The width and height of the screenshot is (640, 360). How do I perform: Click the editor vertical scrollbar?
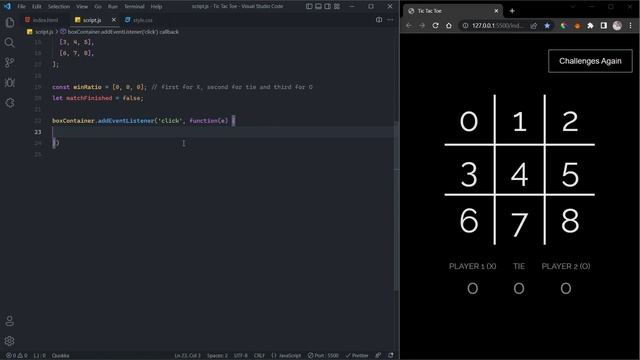coord(396,206)
